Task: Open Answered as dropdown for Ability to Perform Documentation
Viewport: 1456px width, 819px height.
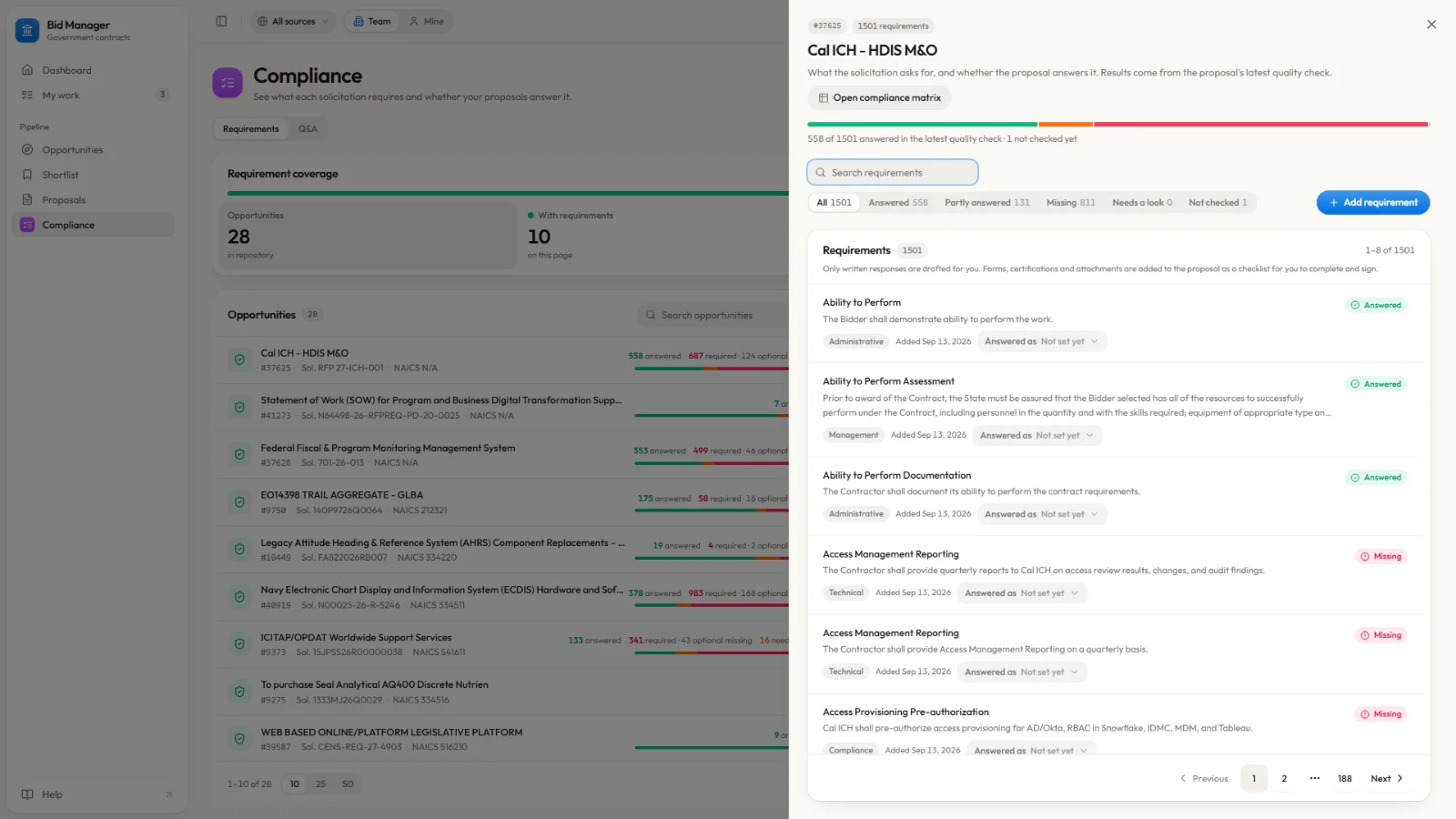Action: click(1042, 514)
